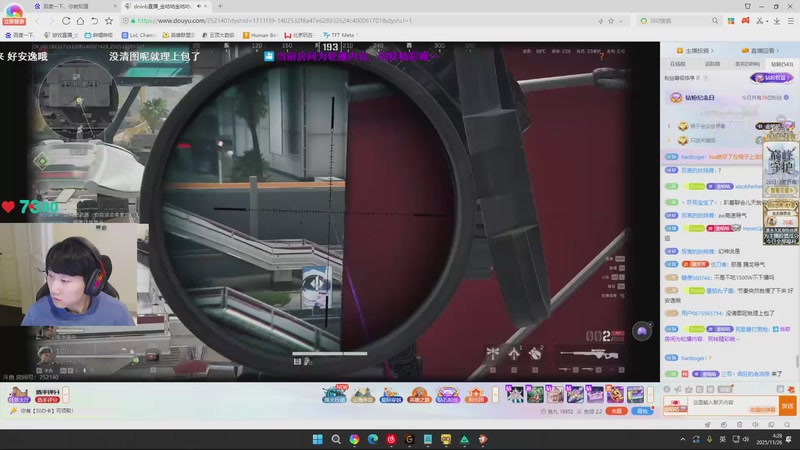
Task: Go back with the browser back arrow
Action: (x=37, y=21)
